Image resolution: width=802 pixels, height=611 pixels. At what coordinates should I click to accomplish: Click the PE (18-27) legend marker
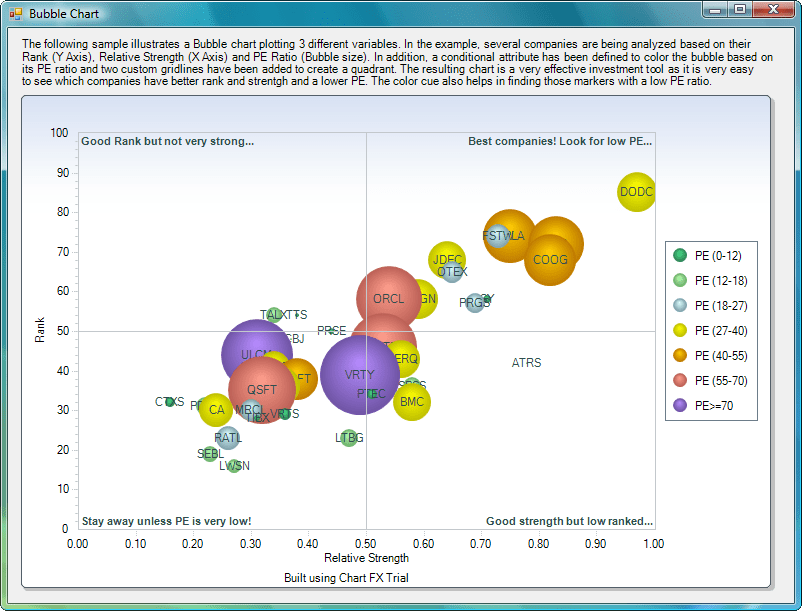point(681,305)
